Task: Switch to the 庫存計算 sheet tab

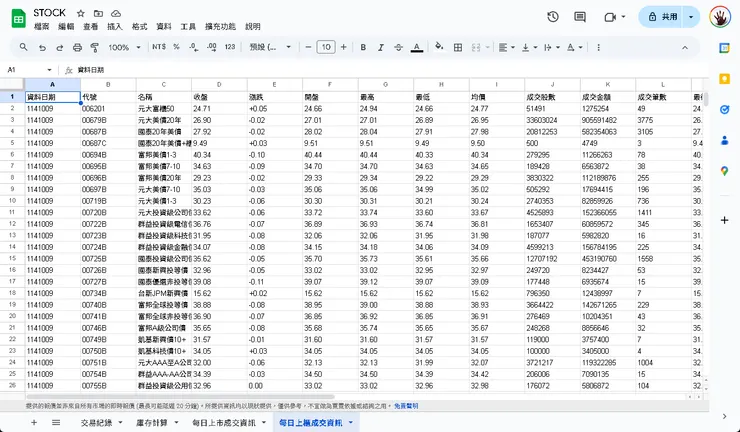Action: click(x=152, y=423)
